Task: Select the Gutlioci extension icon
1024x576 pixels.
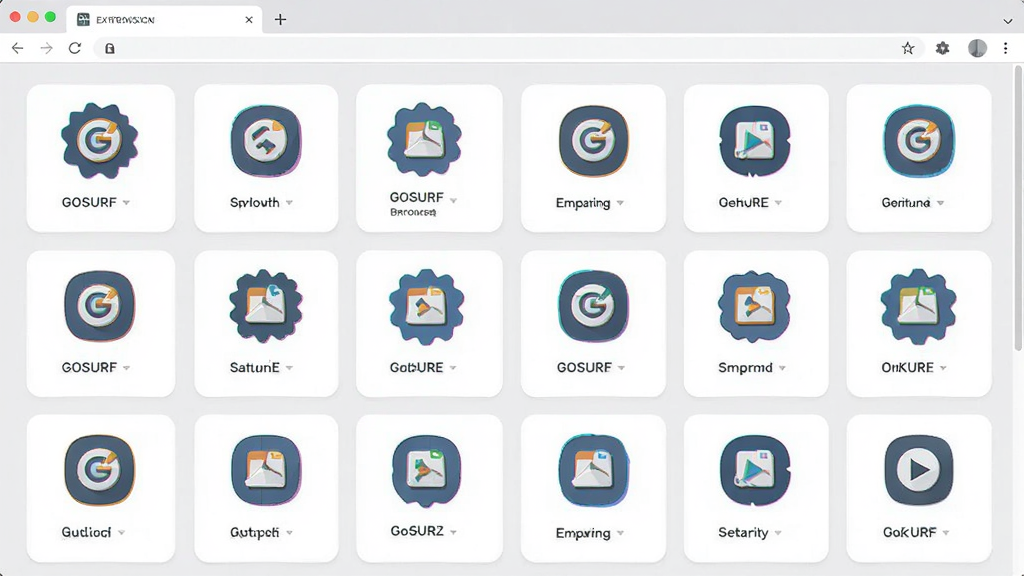Action: (100, 470)
